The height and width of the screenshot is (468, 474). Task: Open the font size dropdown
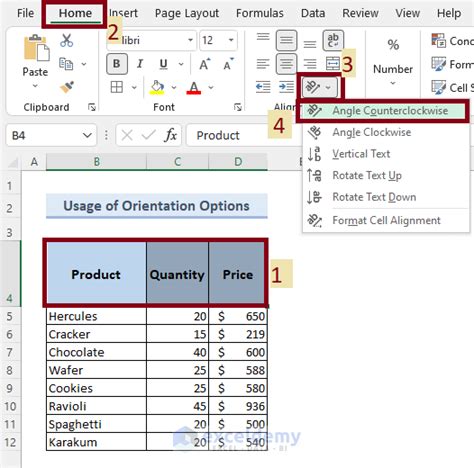click(231, 40)
